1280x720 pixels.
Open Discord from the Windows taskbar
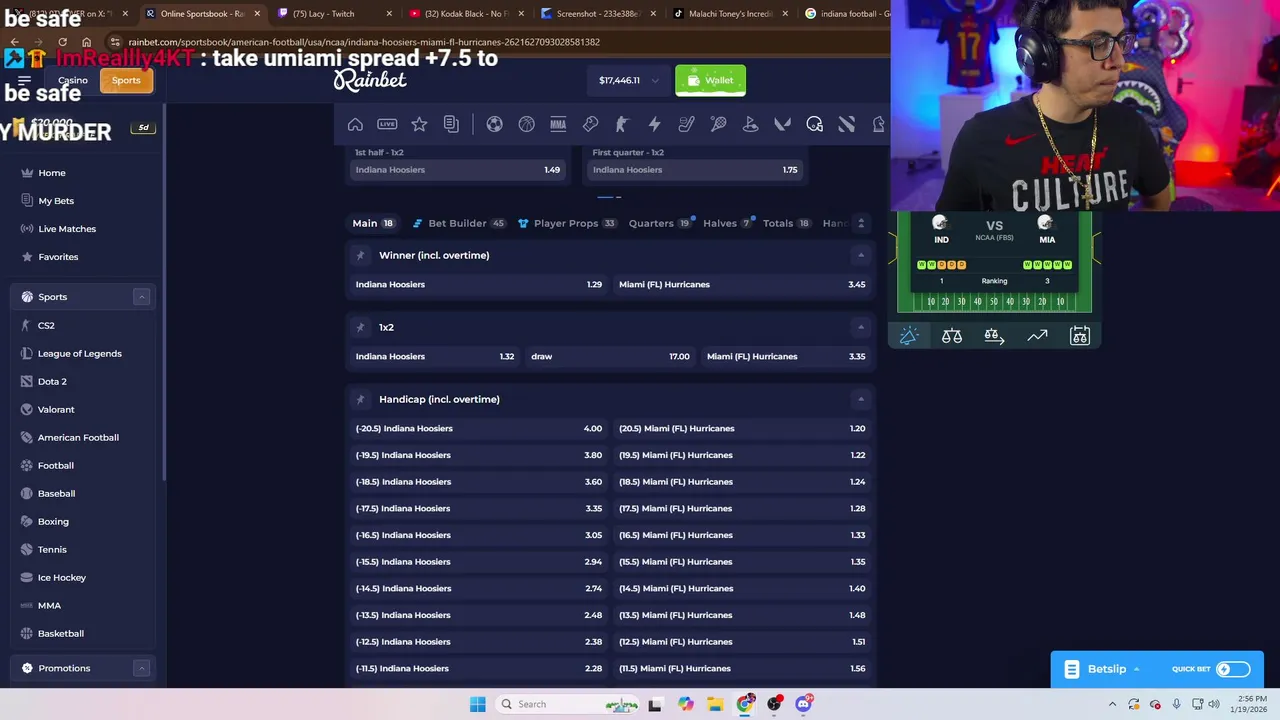[x=803, y=704]
